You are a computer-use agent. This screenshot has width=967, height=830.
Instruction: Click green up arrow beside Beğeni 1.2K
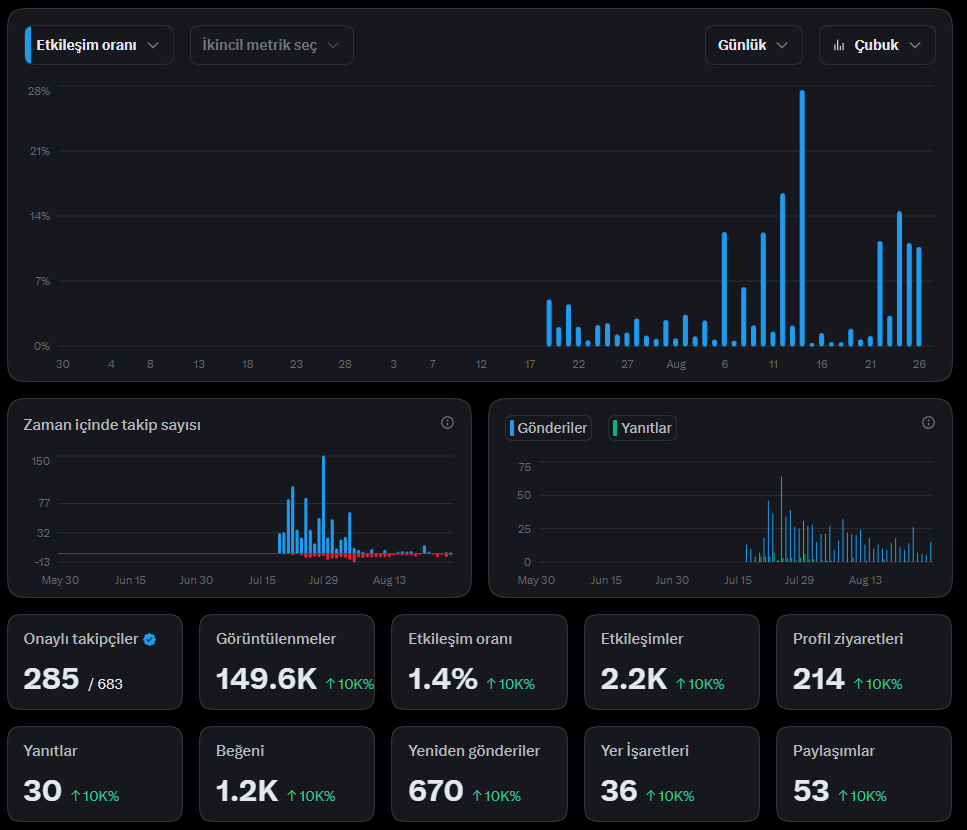tap(292, 795)
